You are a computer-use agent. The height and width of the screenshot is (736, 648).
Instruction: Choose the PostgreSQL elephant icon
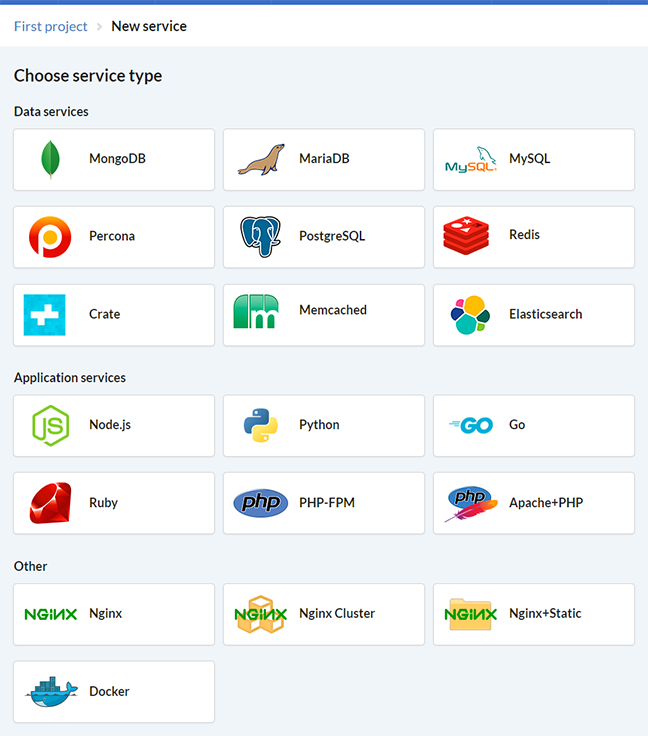260,237
